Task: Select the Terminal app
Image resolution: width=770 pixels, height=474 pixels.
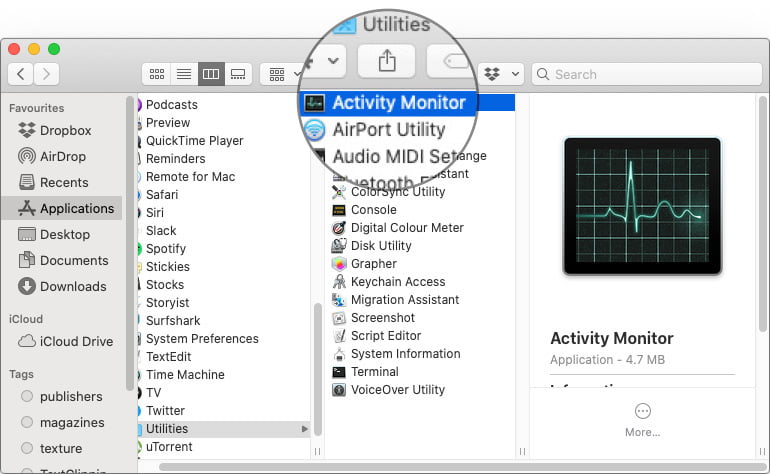Action: coord(374,372)
